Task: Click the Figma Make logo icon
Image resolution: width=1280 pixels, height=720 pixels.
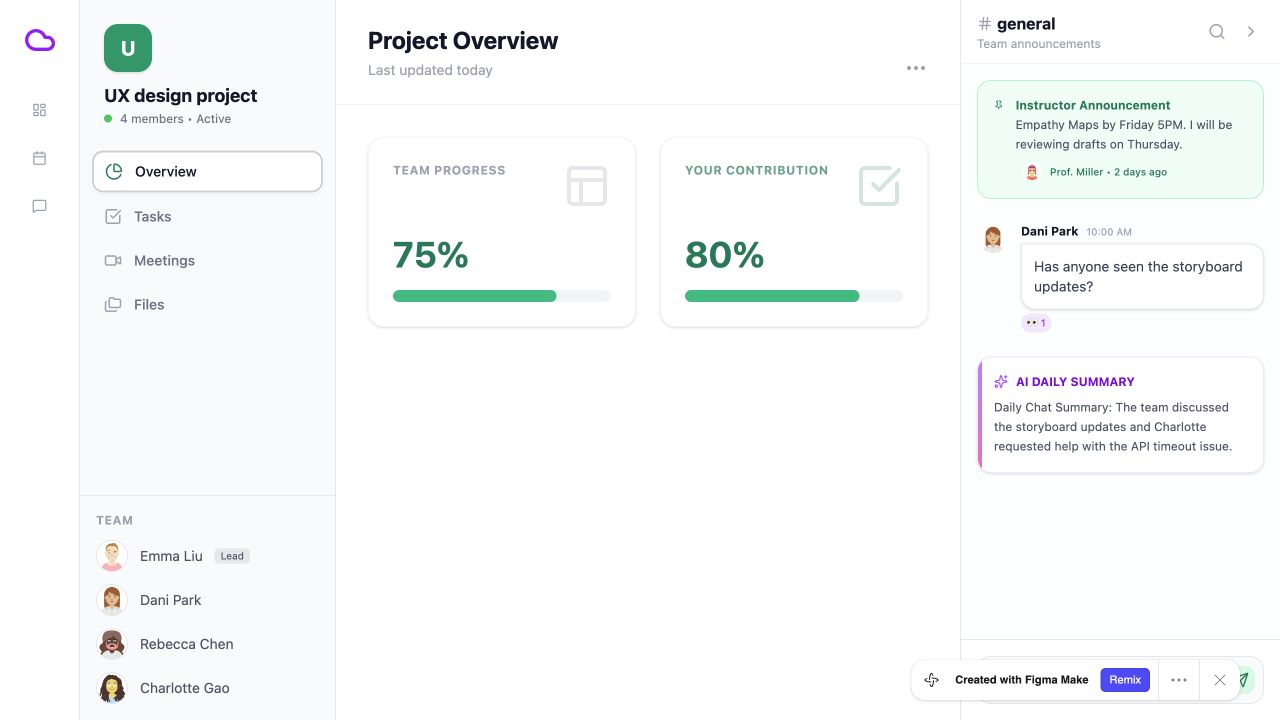Action: tap(932, 680)
